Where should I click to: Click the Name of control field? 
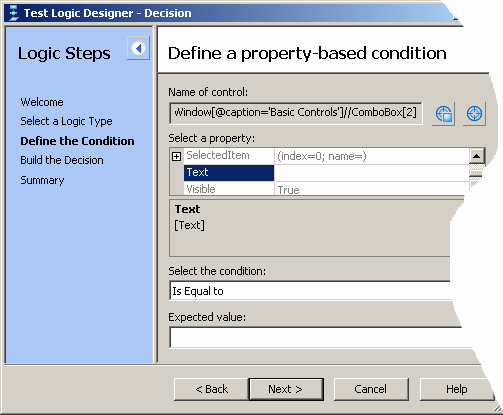point(296,113)
